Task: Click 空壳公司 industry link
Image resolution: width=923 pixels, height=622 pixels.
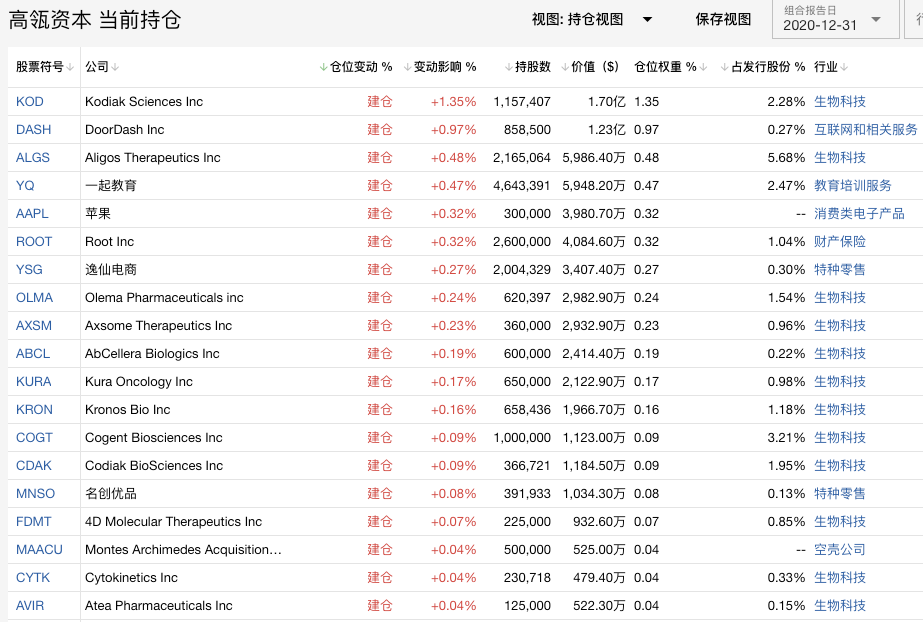Action: coord(840,550)
